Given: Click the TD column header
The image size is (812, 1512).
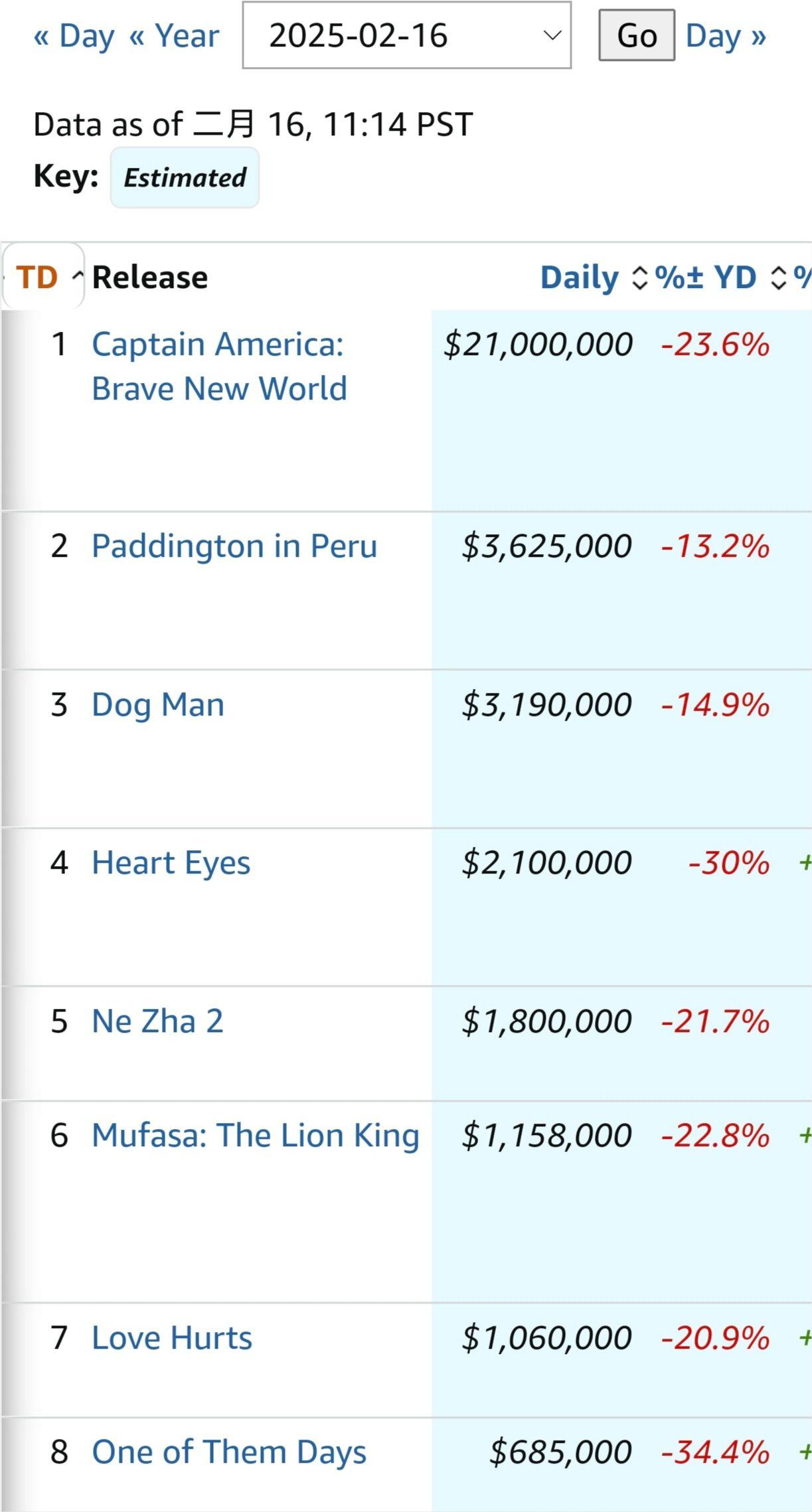Looking at the screenshot, I should (x=37, y=277).
